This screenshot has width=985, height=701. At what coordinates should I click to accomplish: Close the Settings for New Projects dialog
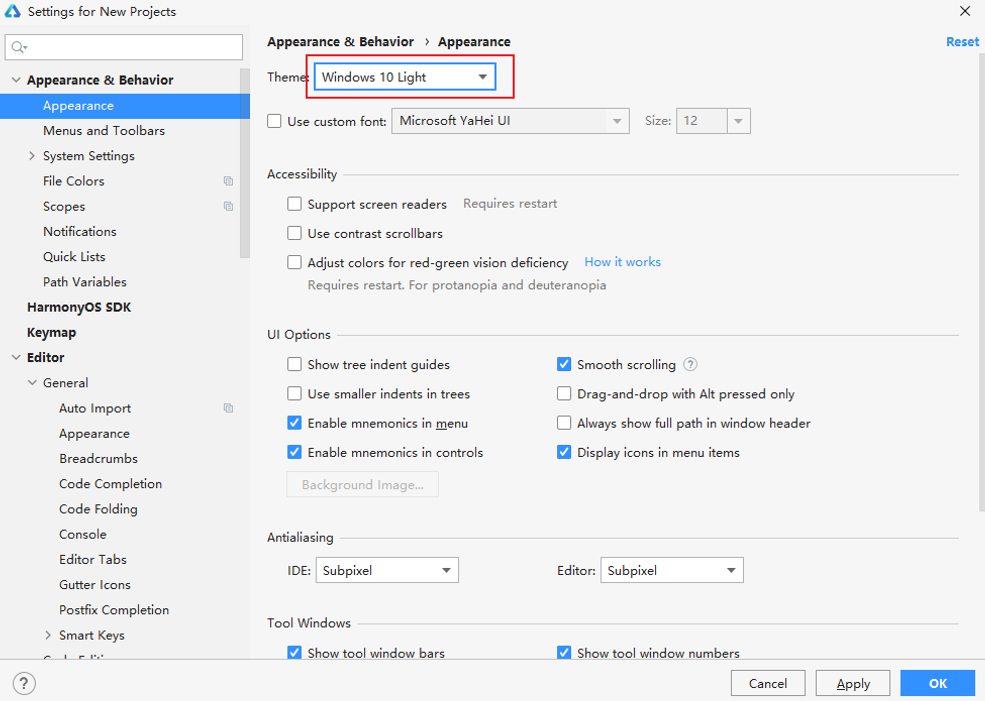click(965, 11)
